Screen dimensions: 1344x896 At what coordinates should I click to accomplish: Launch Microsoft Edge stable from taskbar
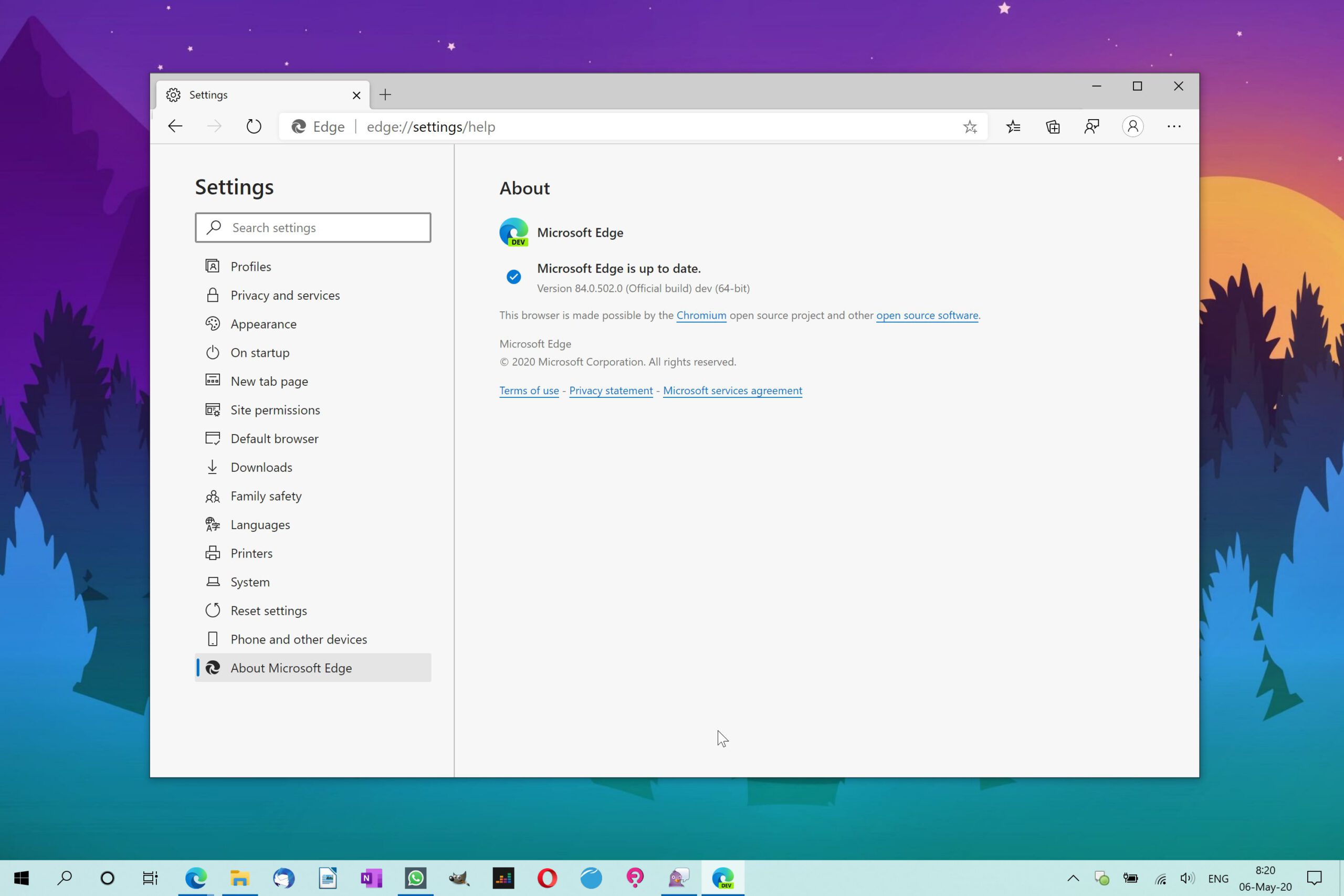pyautogui.click(x=195, y=878)
